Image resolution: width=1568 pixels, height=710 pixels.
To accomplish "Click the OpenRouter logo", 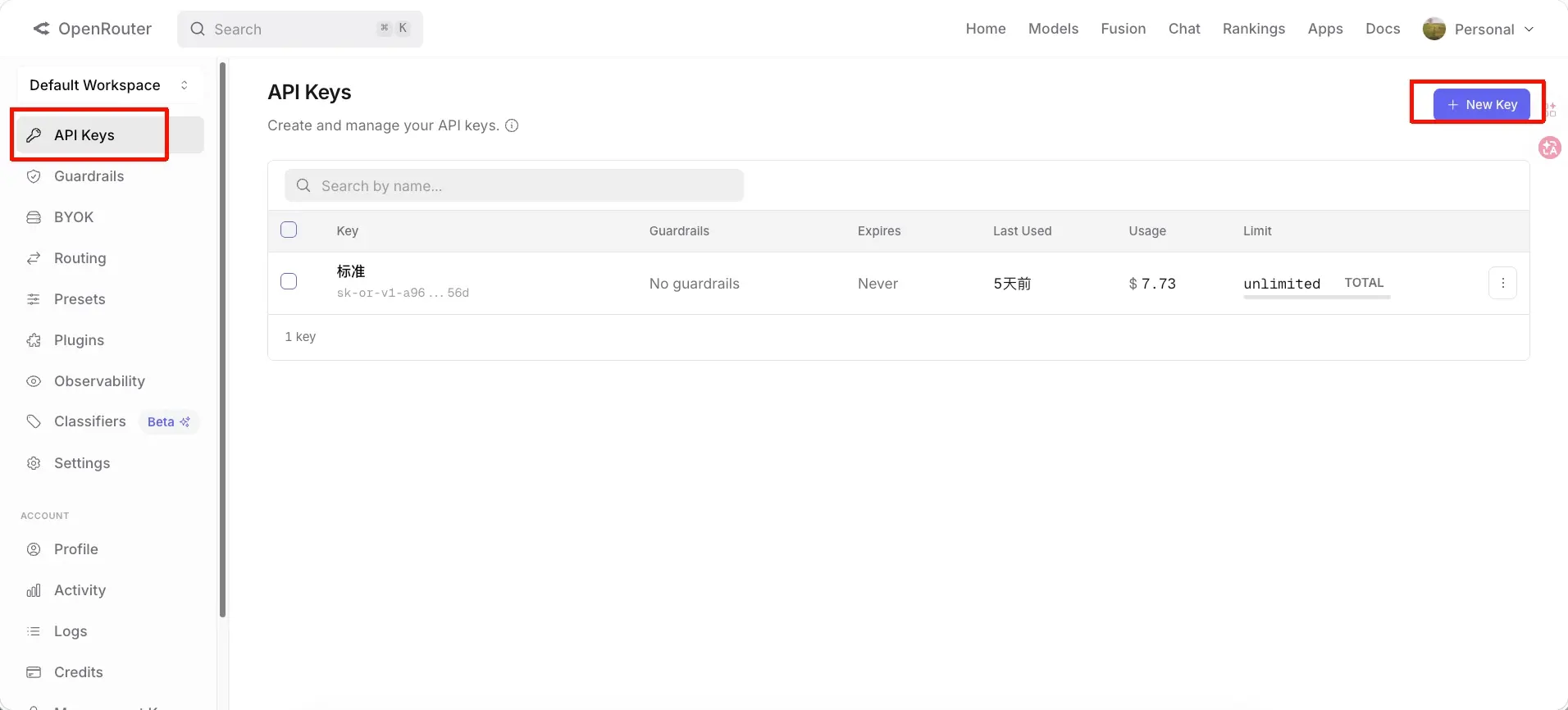I will coord(92,29).
